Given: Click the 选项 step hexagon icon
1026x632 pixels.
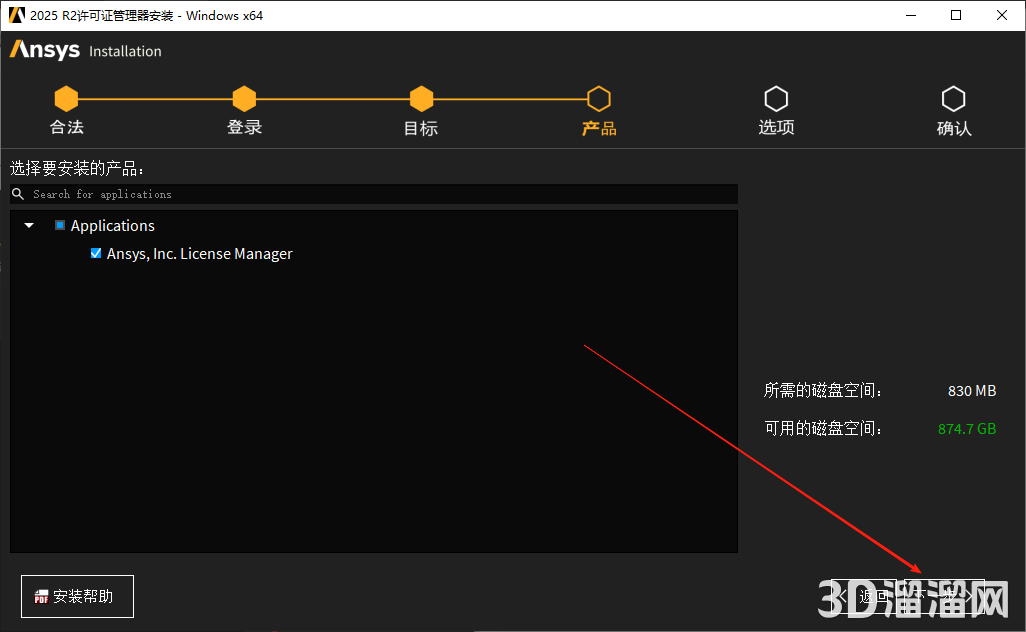Looking at the screenshot, I should tap(776, 99).
